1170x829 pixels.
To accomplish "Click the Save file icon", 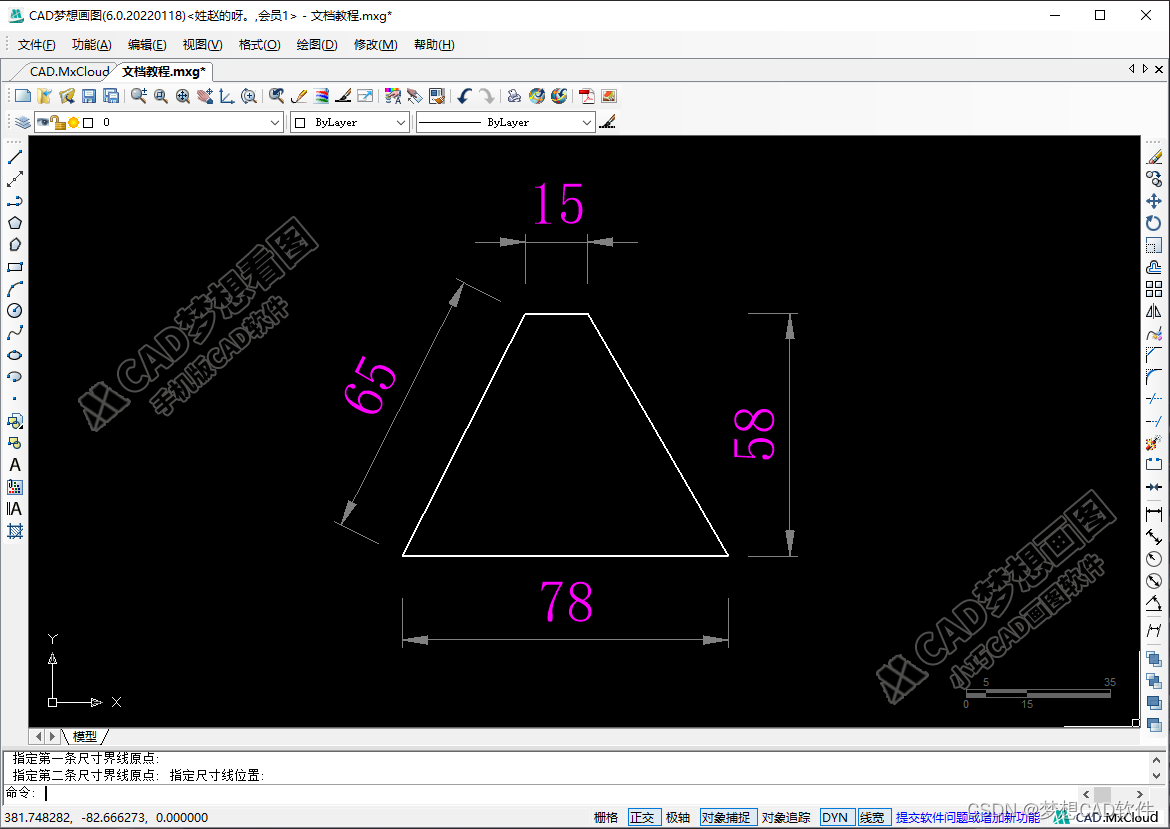I will (89, 96).
